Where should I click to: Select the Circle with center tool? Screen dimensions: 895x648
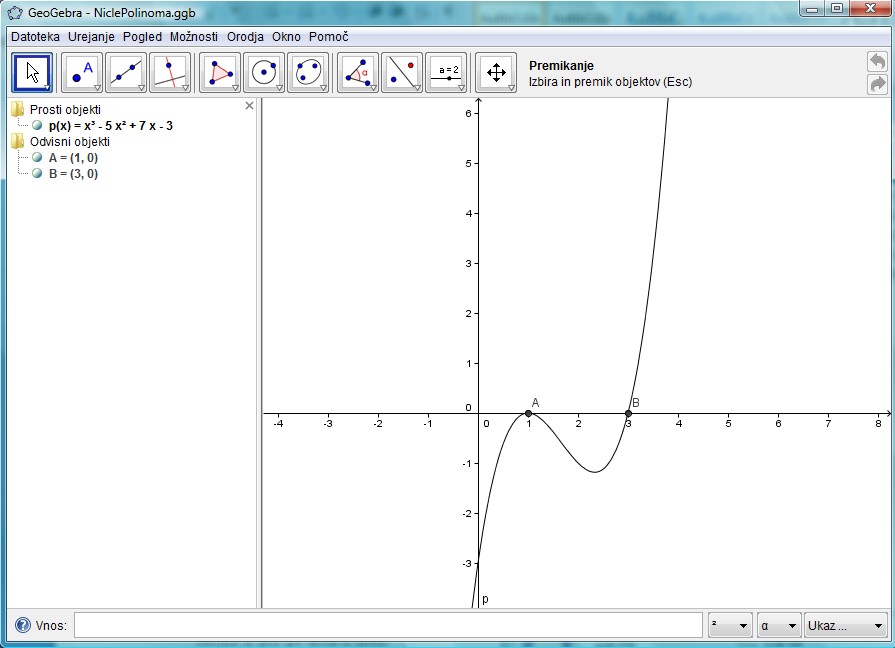tap(264, 72)
